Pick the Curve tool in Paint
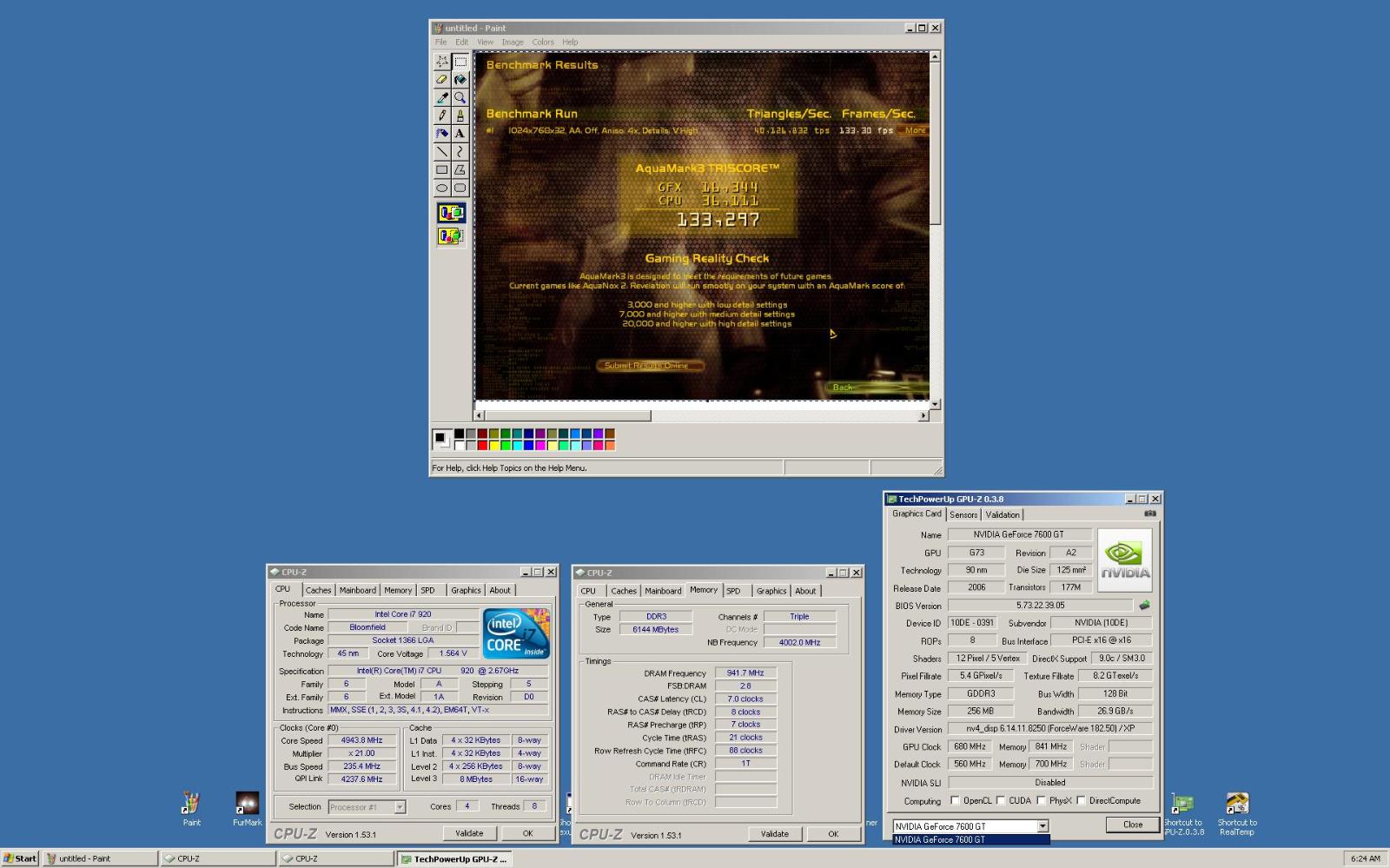Image resolution: width=1390 pixels, height=868 pixels. [460, 152]
